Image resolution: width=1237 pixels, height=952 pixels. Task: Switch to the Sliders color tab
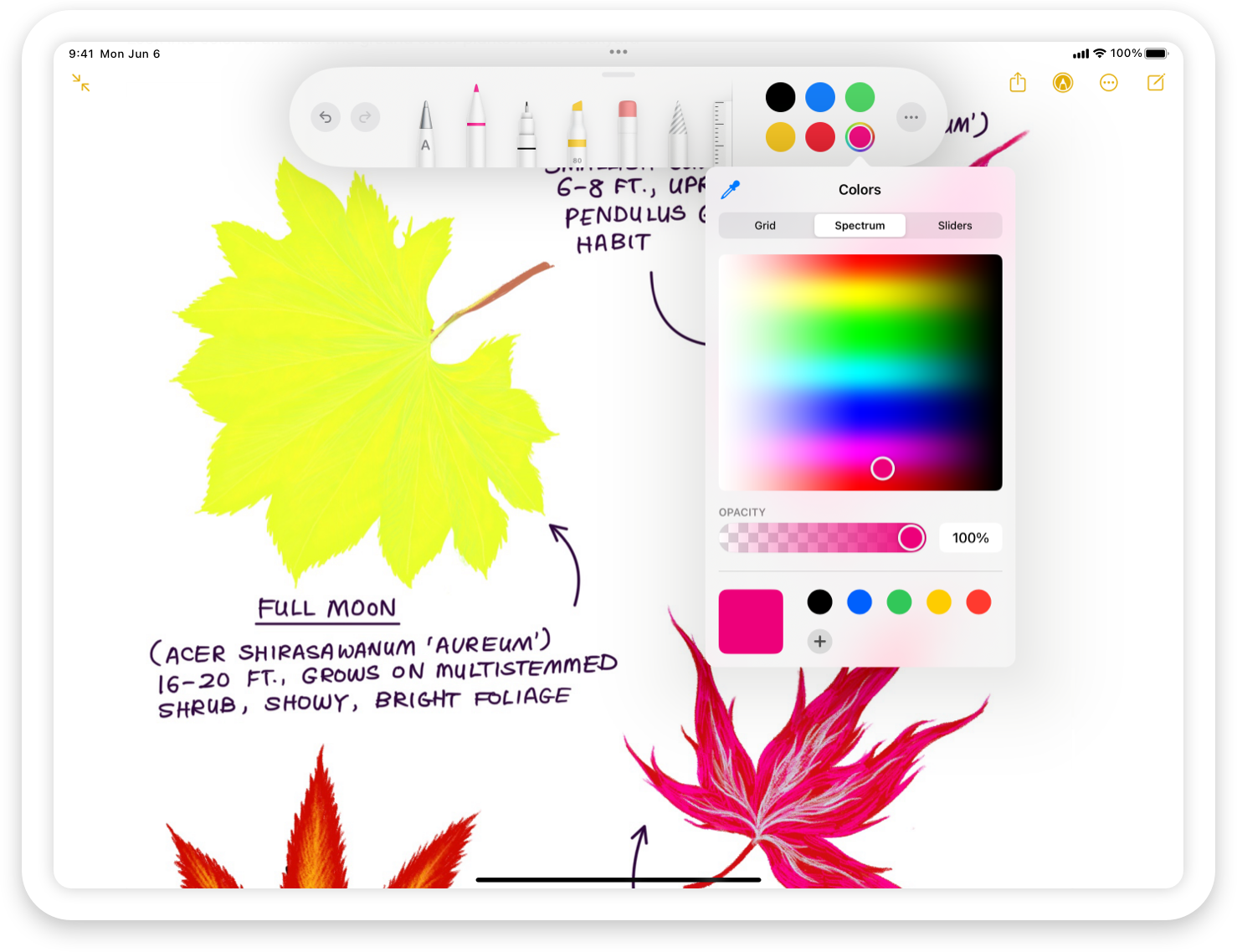pos(955,225)
